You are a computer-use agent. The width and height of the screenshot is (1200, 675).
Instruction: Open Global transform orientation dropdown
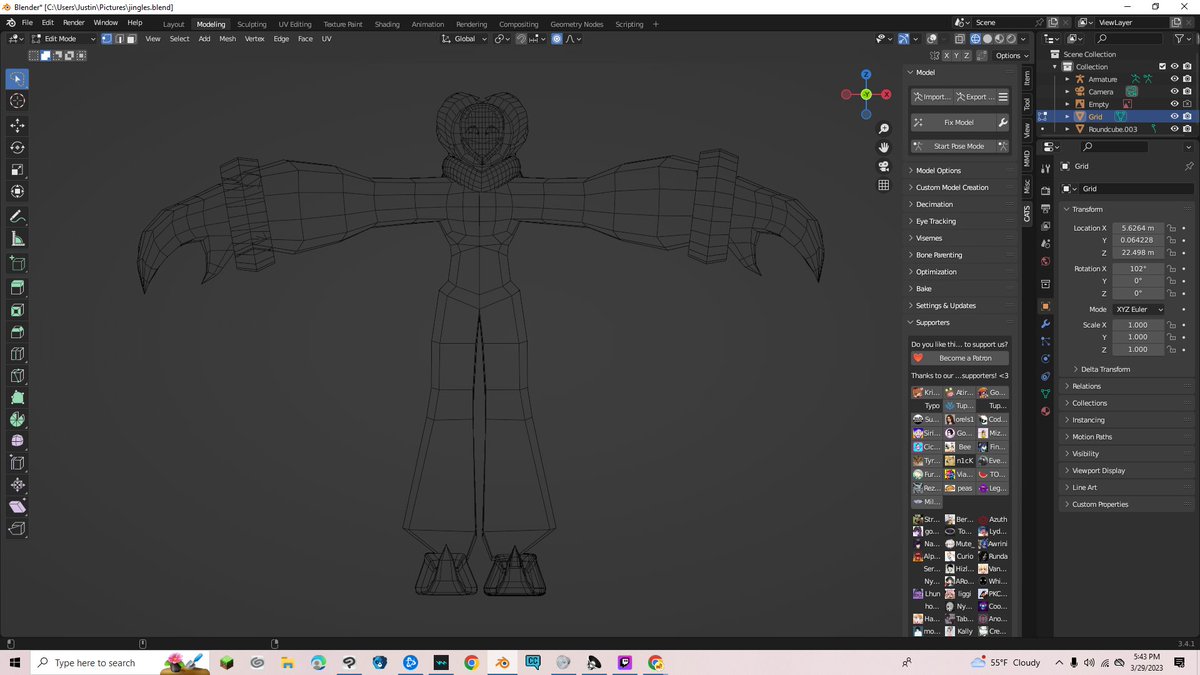pos(465,39)
